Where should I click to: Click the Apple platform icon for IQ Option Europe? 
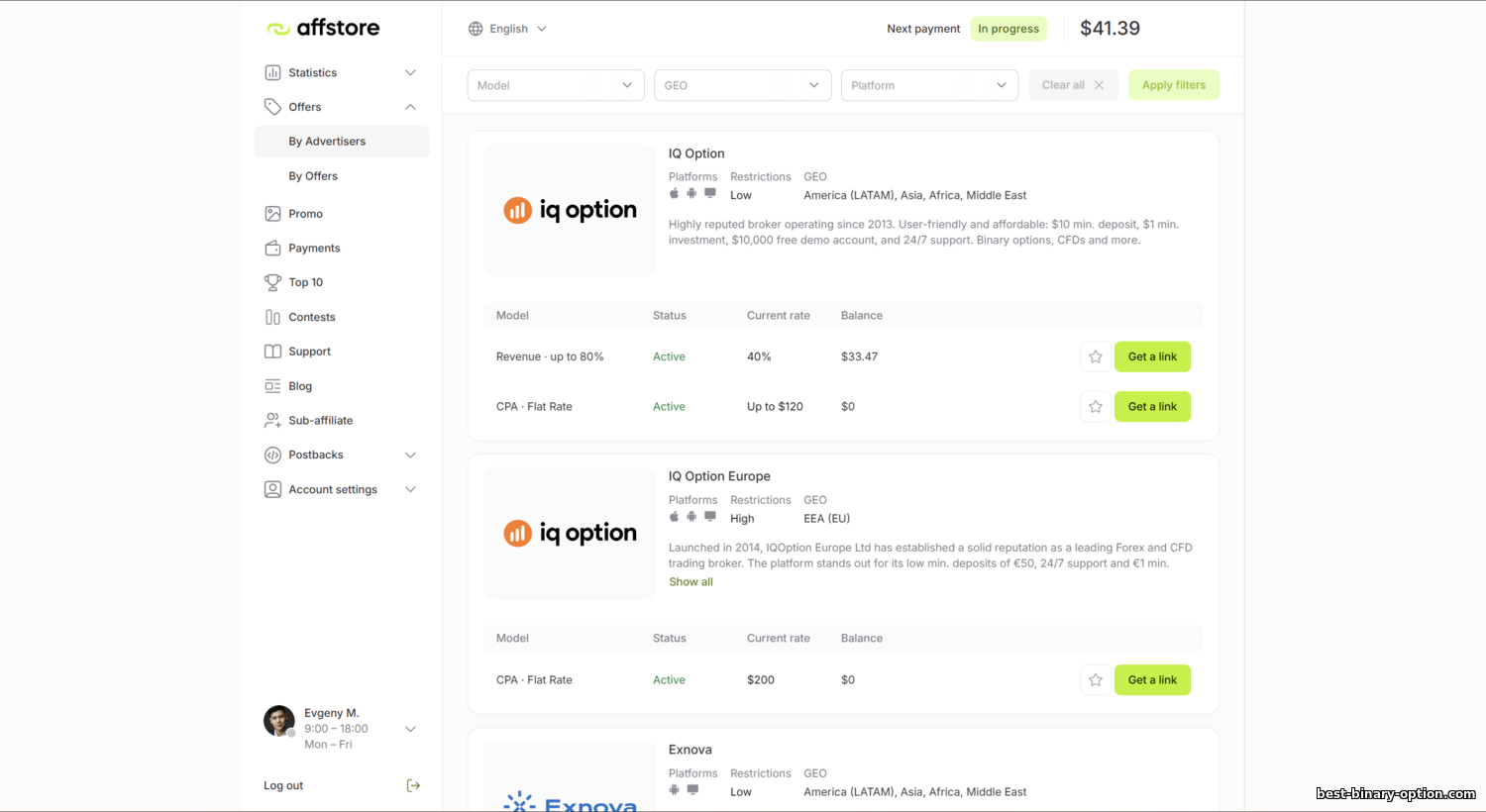[x=675, y=516]
